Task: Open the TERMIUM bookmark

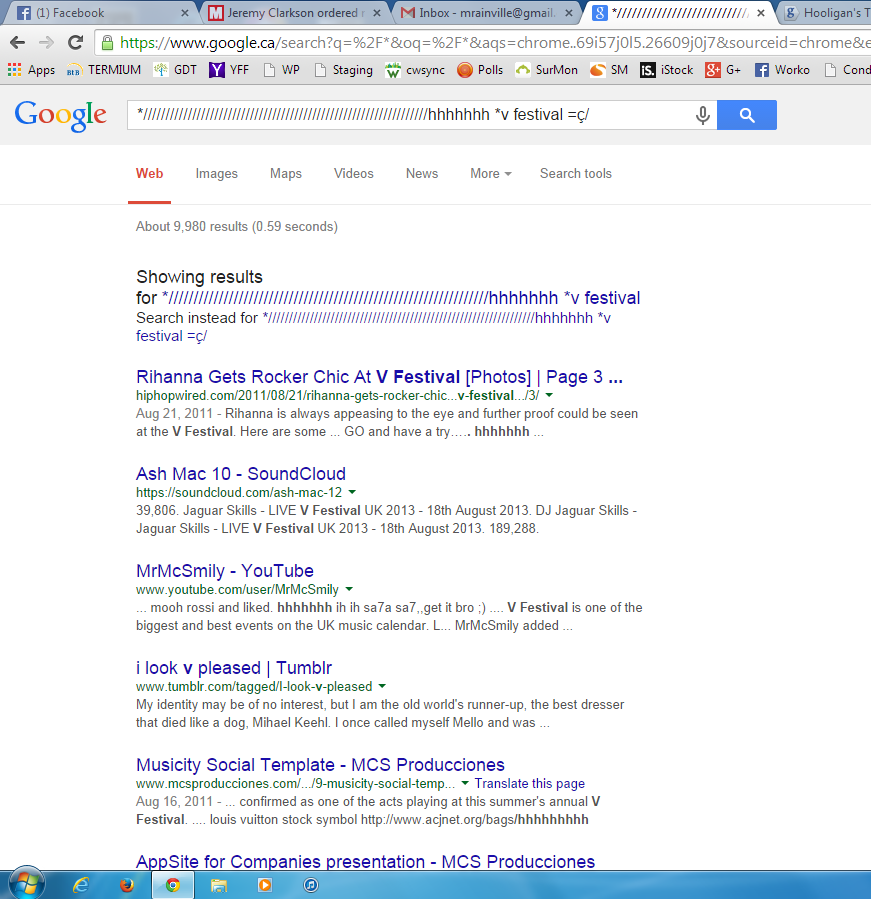Action: (104, 70)
